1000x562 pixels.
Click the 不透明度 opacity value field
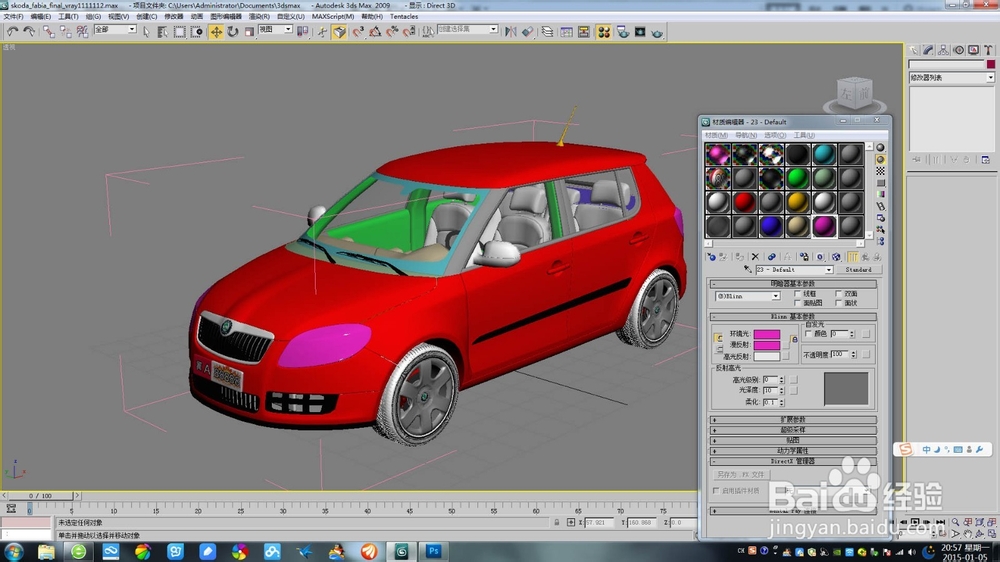(840, 354)
